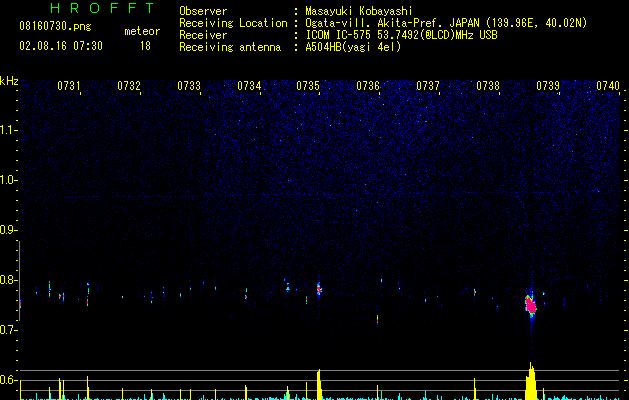
Task: Click the 0.9 kHz axis label
Action: (x=7, y=230)
